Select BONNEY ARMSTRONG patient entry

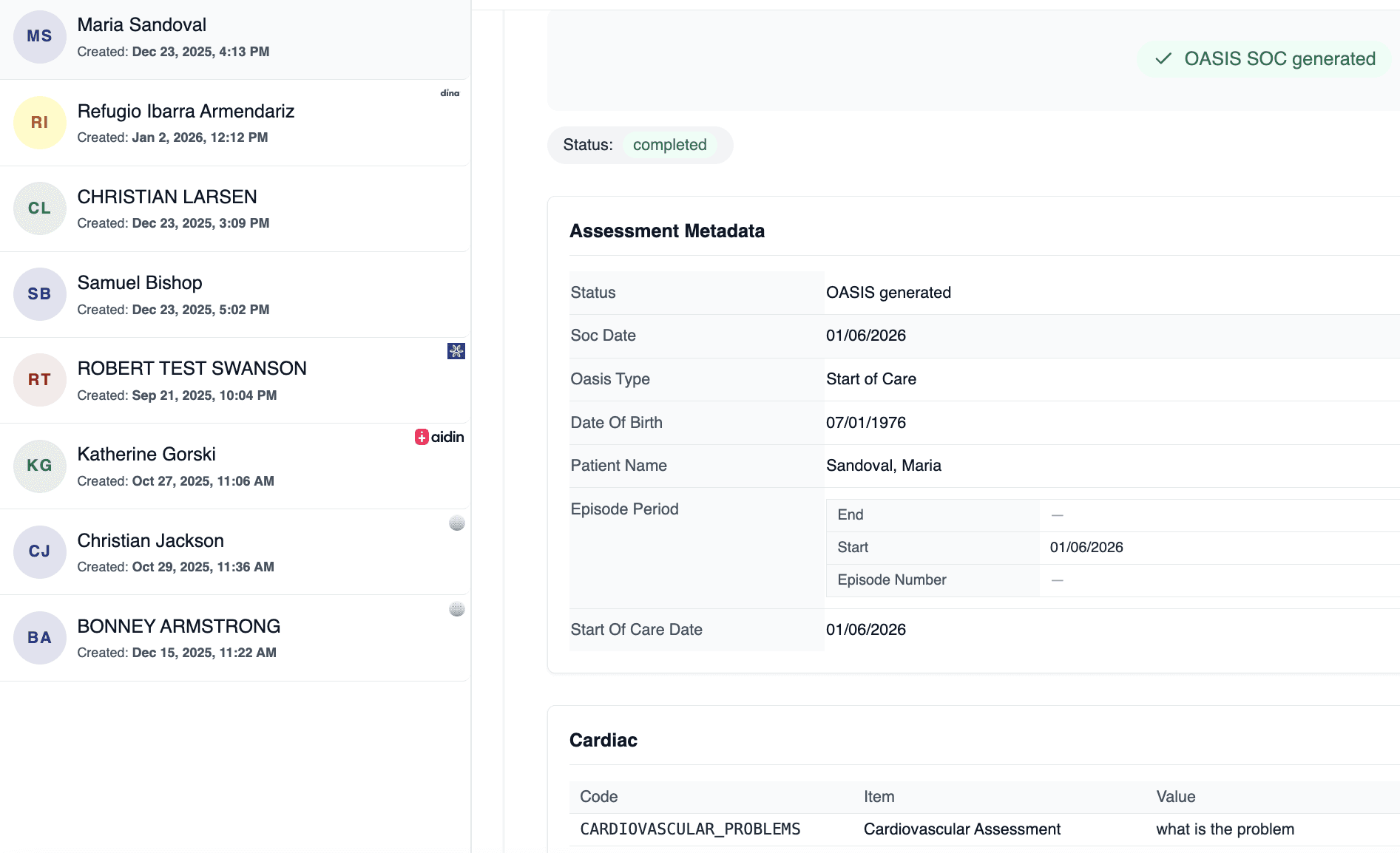(234, 638)
